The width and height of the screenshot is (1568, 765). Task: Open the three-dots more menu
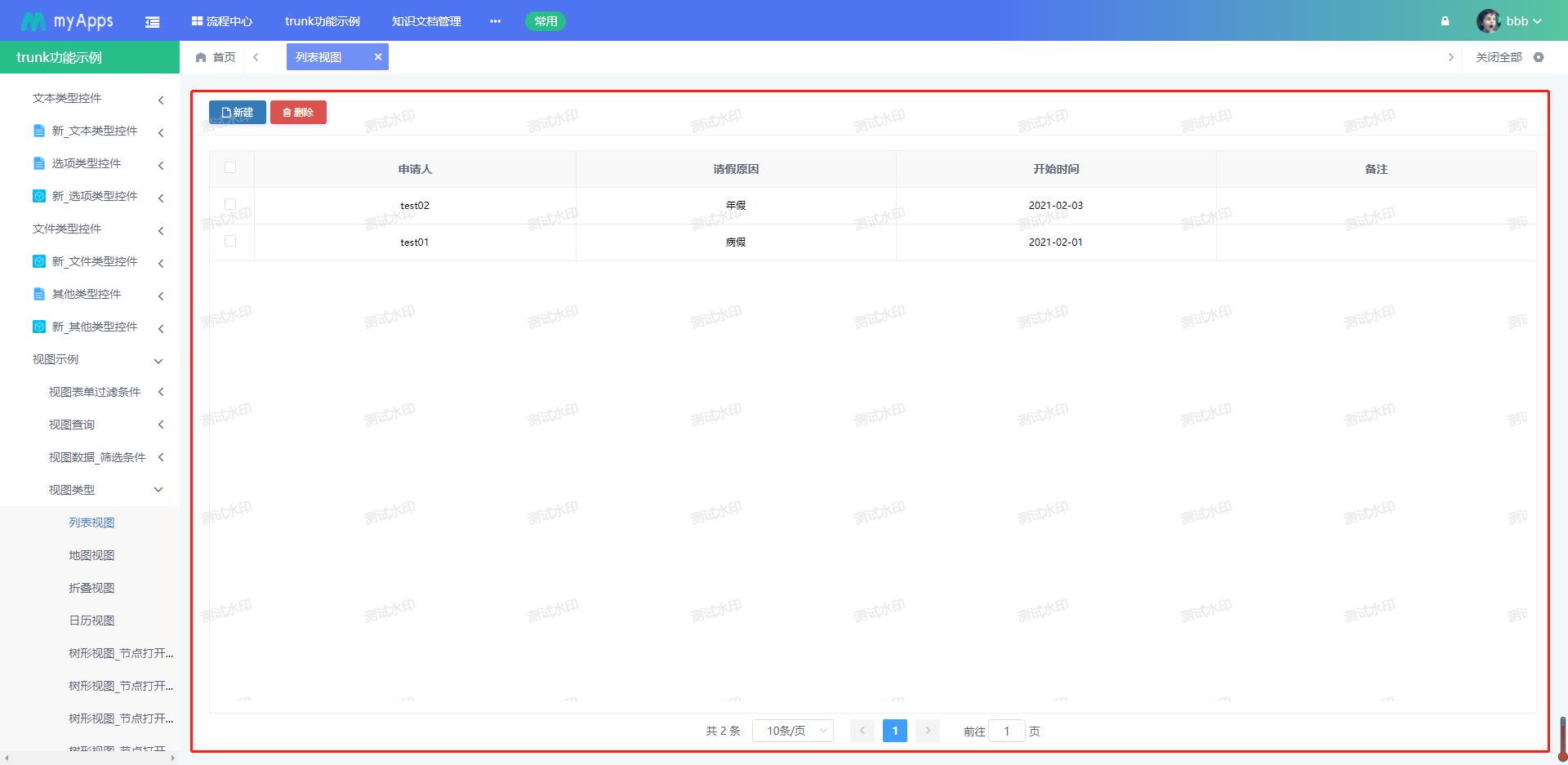click(x=495, y=21)
